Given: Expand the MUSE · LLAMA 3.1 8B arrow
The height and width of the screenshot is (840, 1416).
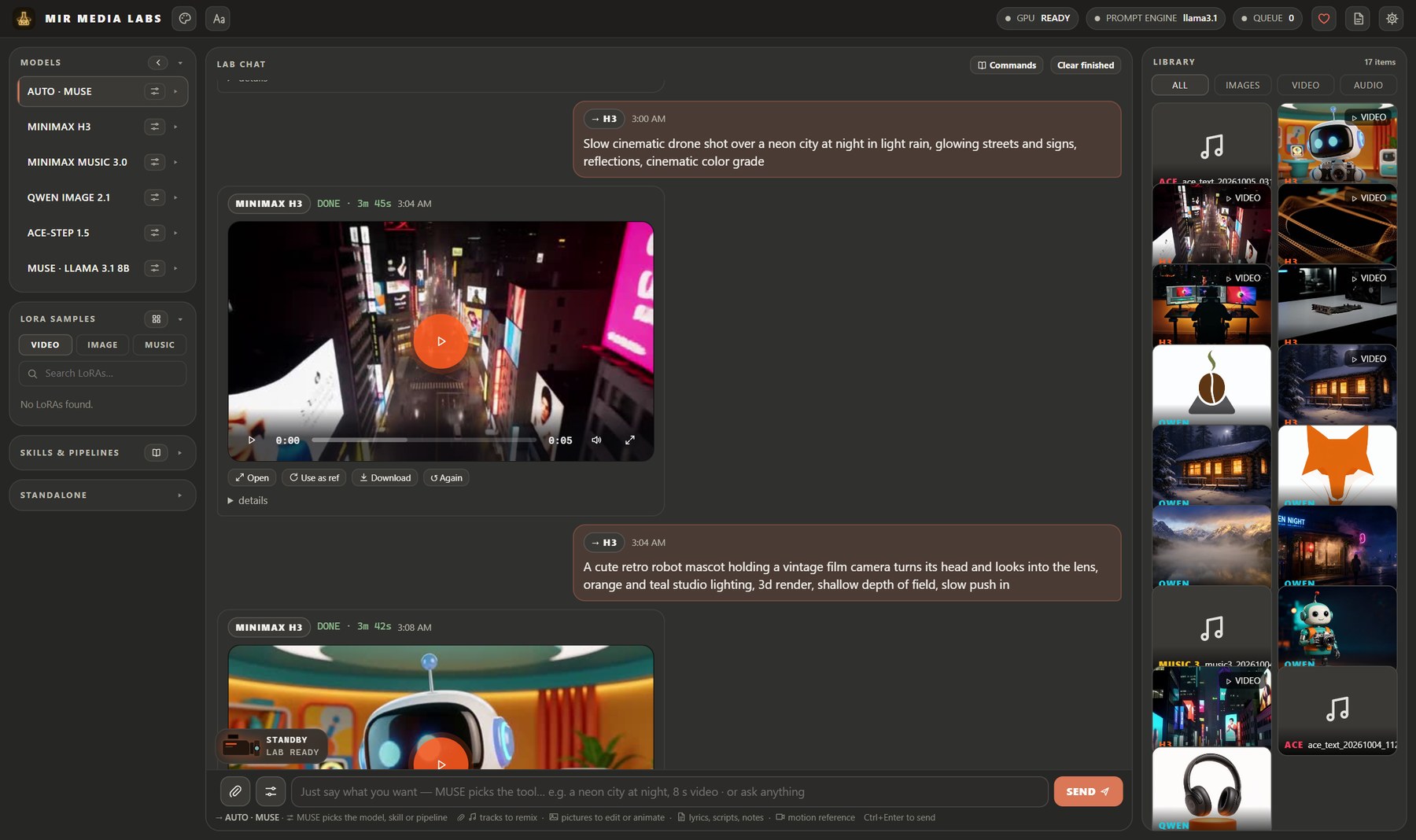Looking at the screenshot, I should coord(175,268).
